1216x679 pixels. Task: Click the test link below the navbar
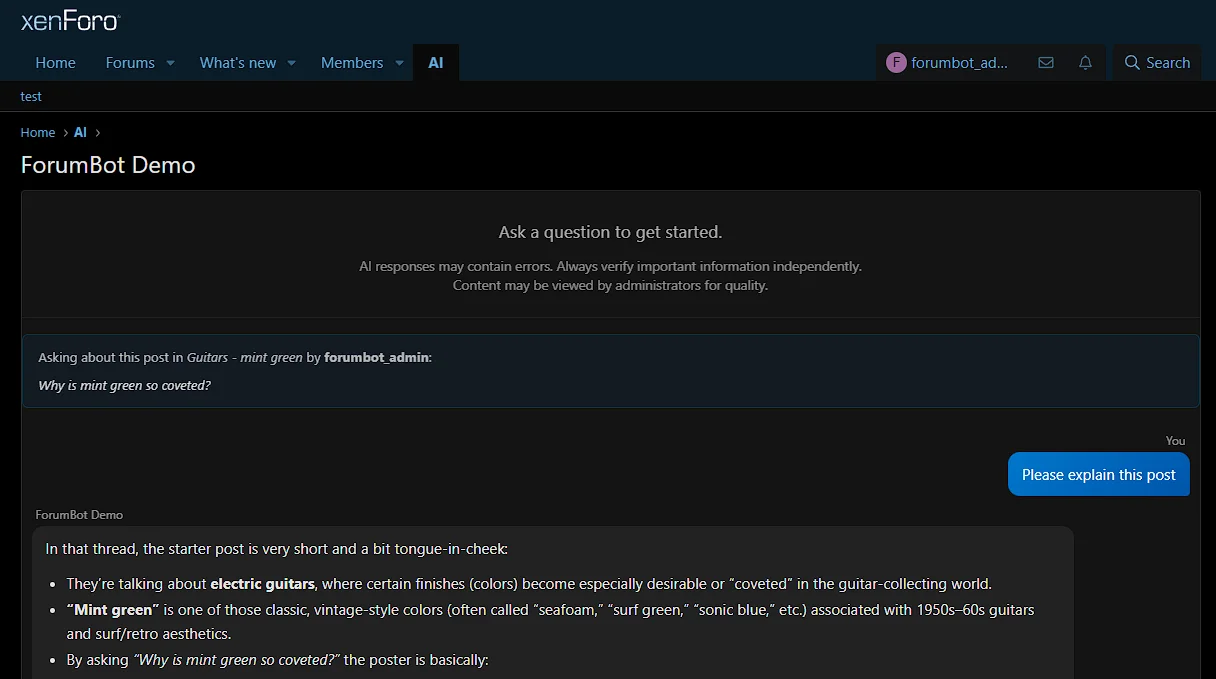tap(31, 96)
